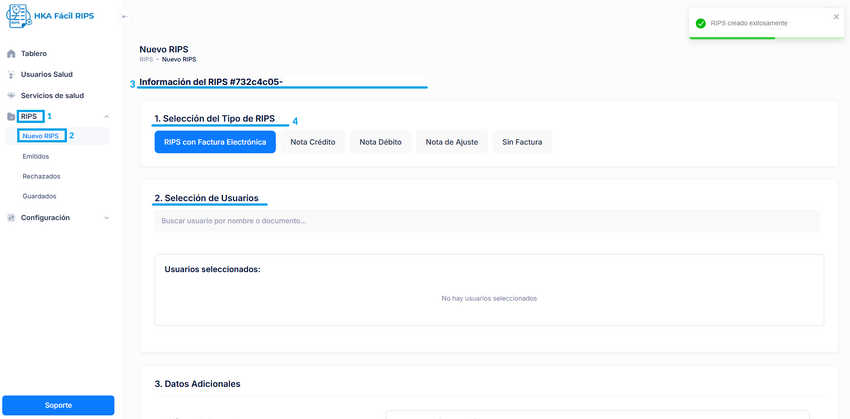This screenshot has width=850, height=419.
Task: Expand the Configuración submenu chevron
Action: (107, 218)
